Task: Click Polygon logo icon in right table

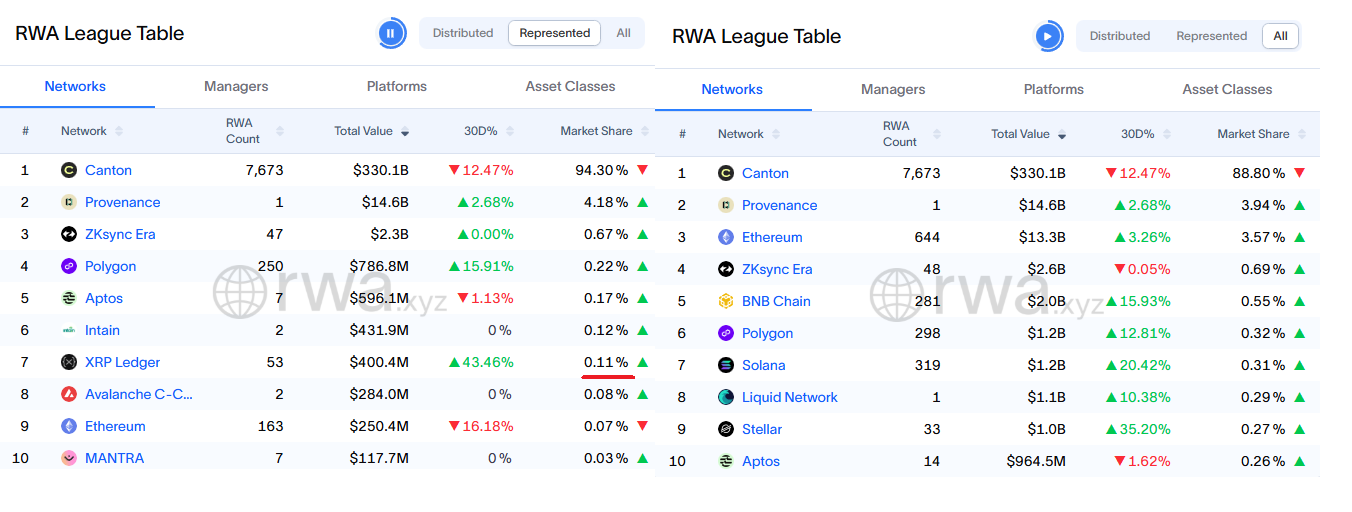Action: (x=726, y=333)
